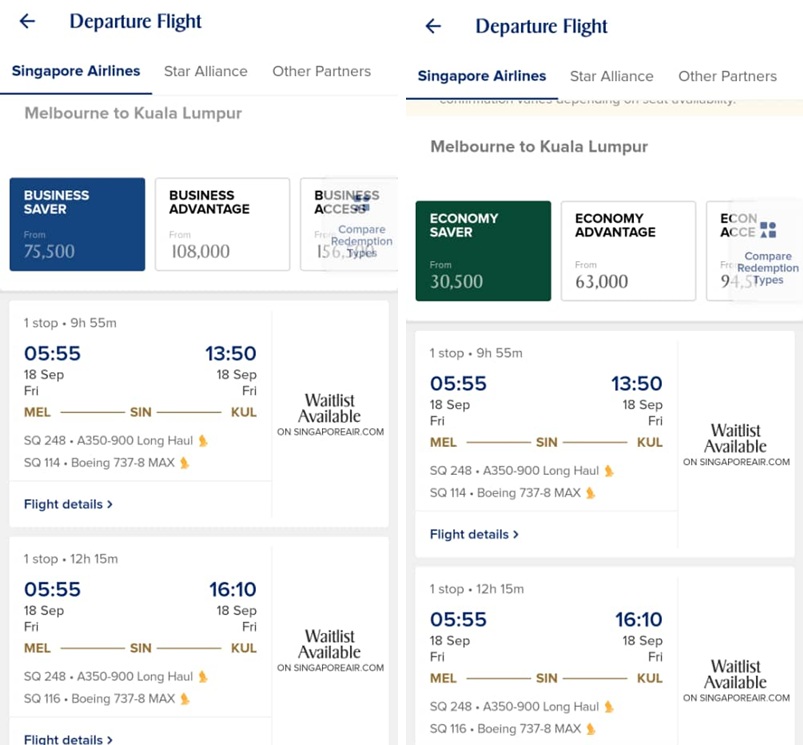803x745 pixels.
Task: Click info icon beside Economy SQ 114 Boeing 737-8
Action: [x=590, y=493]
